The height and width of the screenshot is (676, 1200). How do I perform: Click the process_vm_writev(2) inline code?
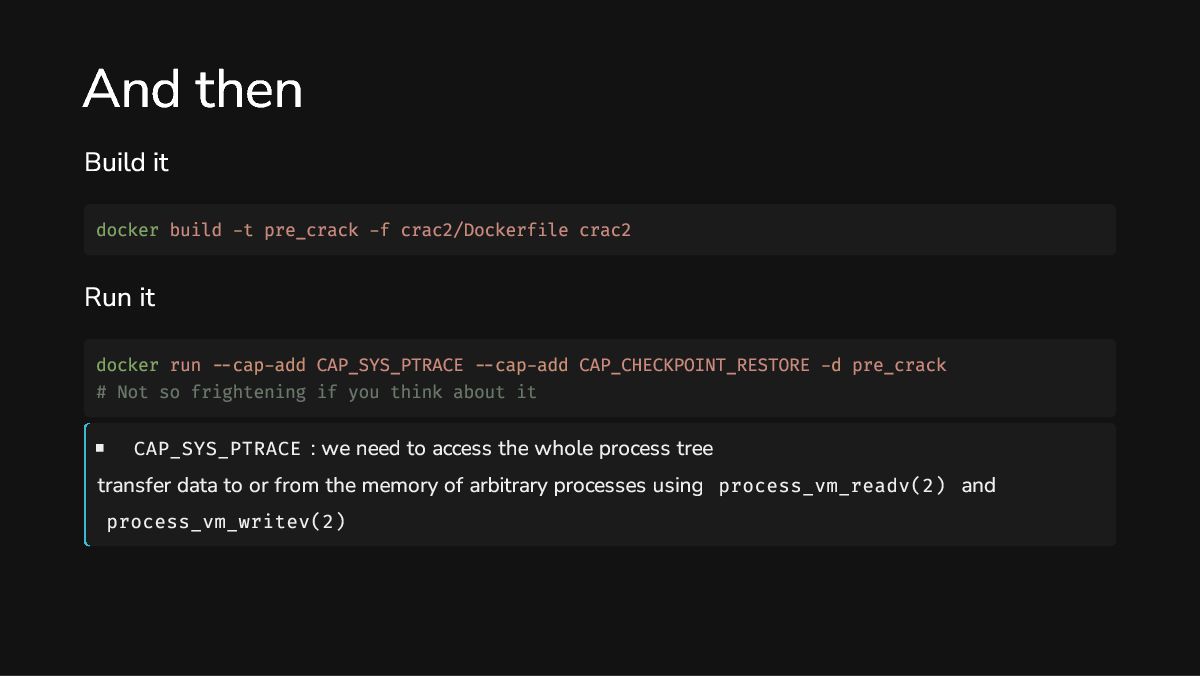tap(226, 522)
